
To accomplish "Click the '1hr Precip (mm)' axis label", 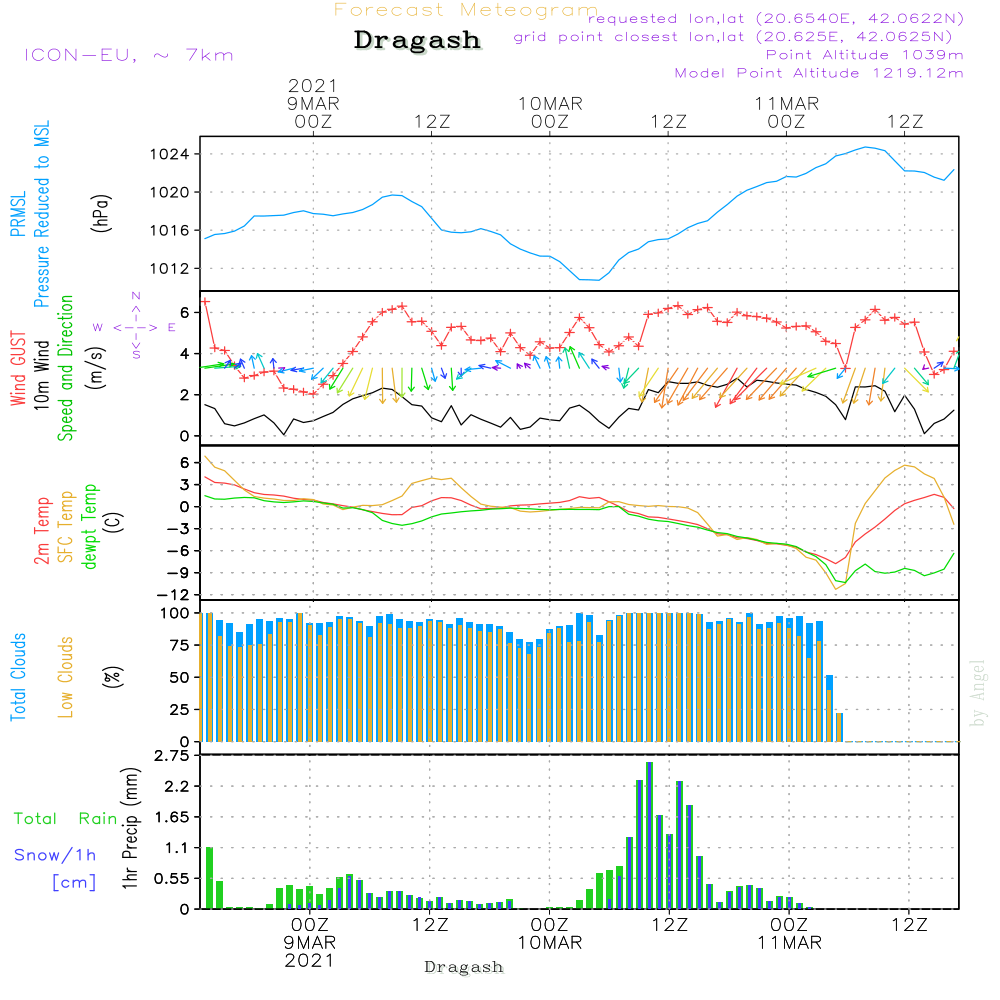I will tap(130, 828).
